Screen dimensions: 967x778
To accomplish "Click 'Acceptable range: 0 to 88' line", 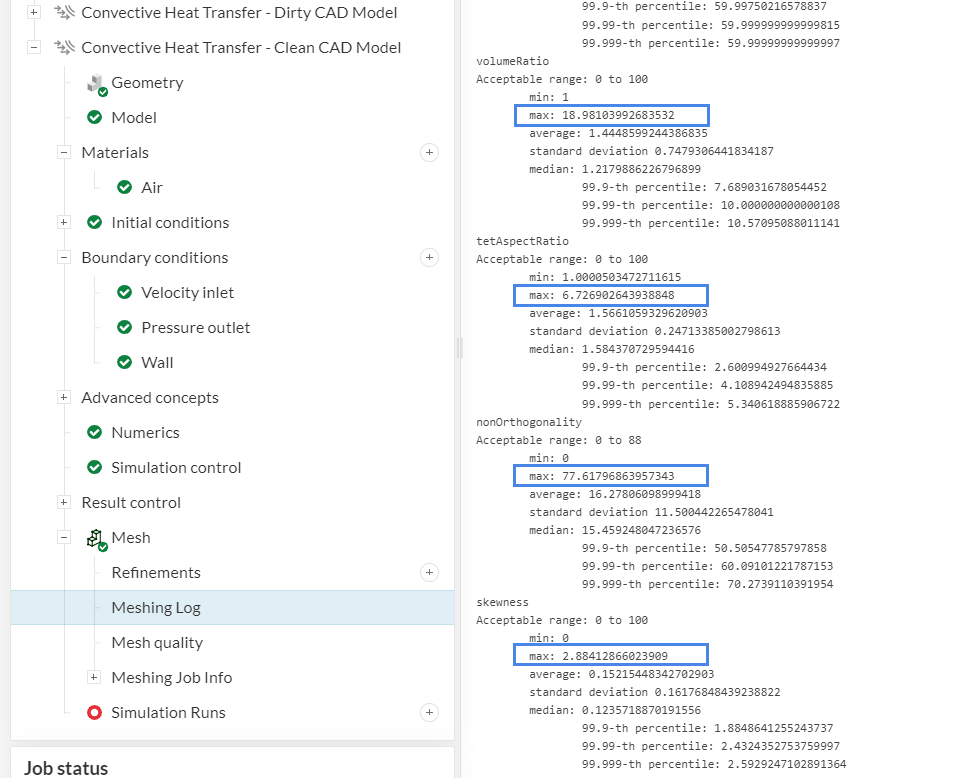I will [559, 440].
